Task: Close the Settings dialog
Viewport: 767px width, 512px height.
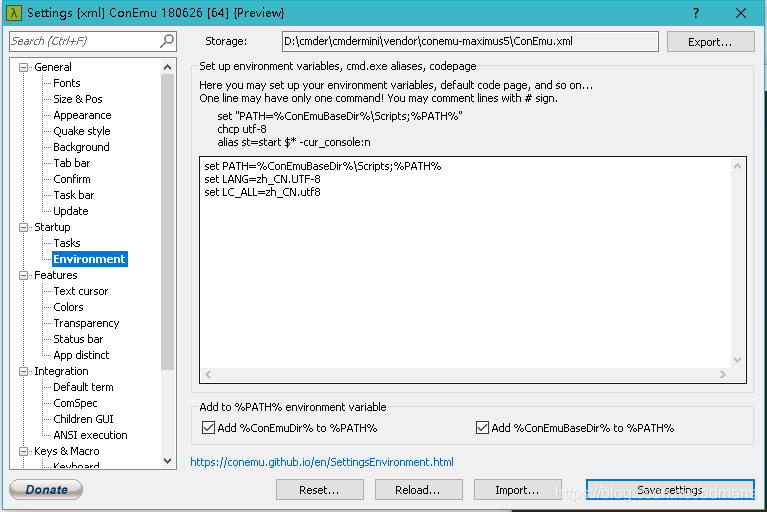Action: 741,13
